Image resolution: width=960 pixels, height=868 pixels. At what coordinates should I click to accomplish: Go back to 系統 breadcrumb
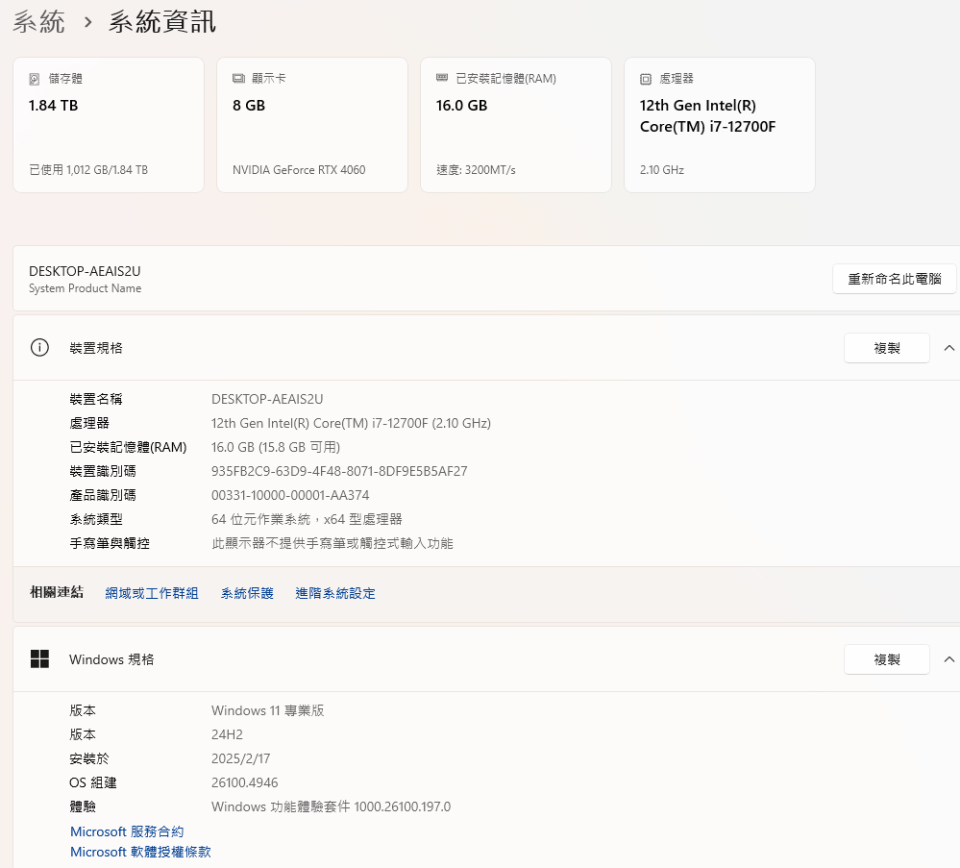coord(39,22)
